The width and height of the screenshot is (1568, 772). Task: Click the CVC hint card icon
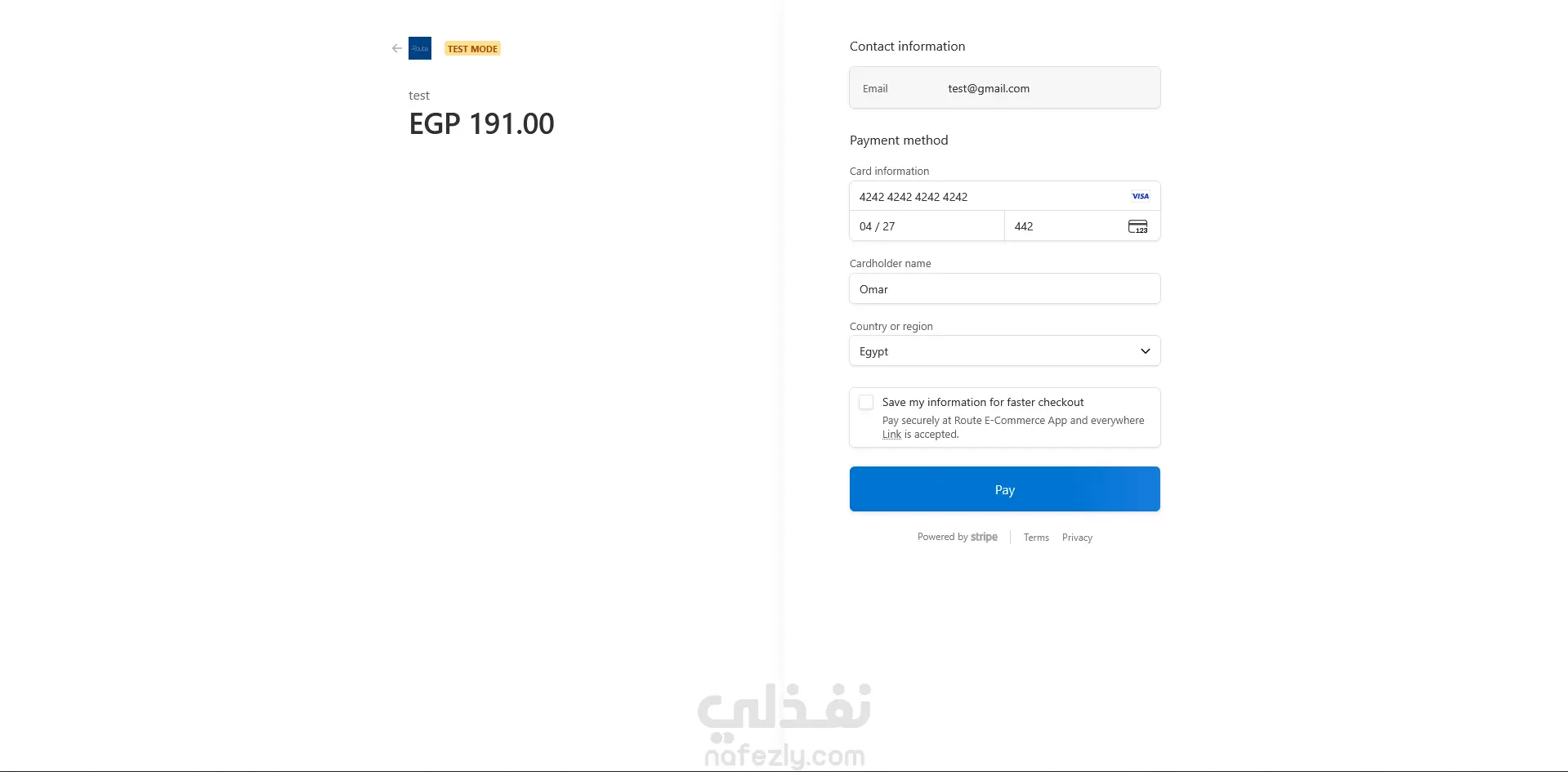click(x=1137, y=227)
